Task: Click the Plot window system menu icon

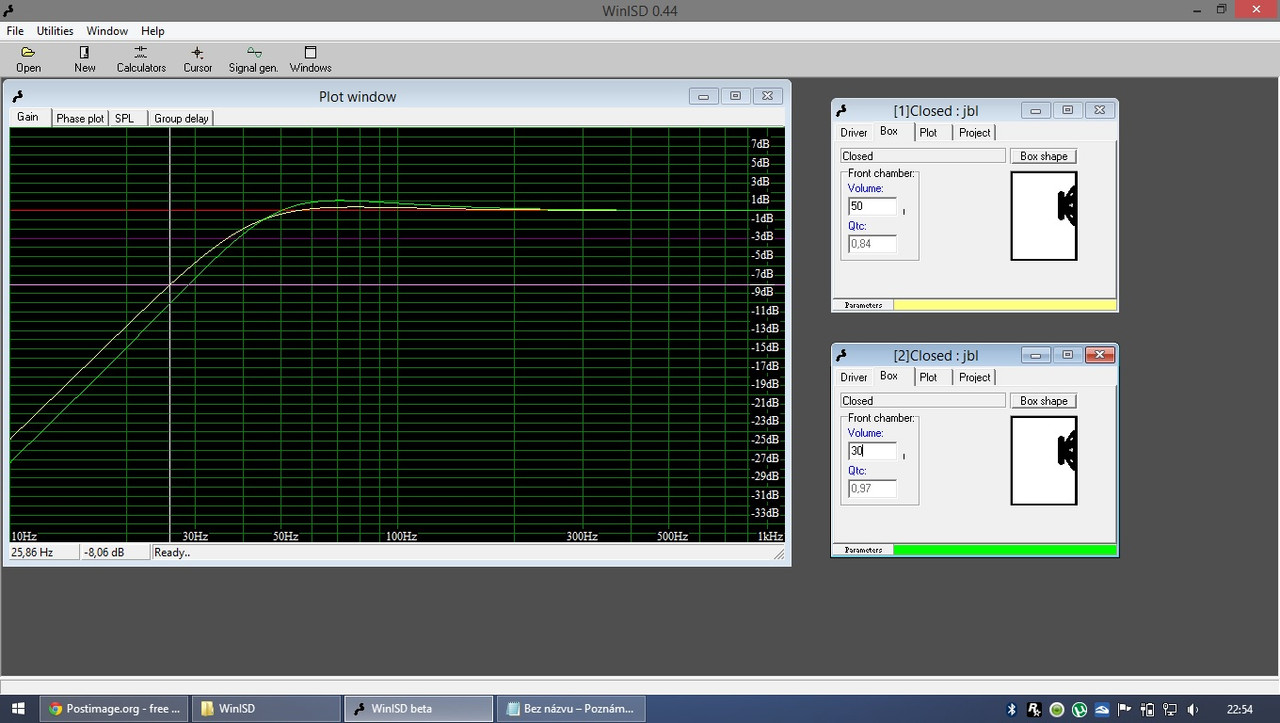Action: [18, 97]
